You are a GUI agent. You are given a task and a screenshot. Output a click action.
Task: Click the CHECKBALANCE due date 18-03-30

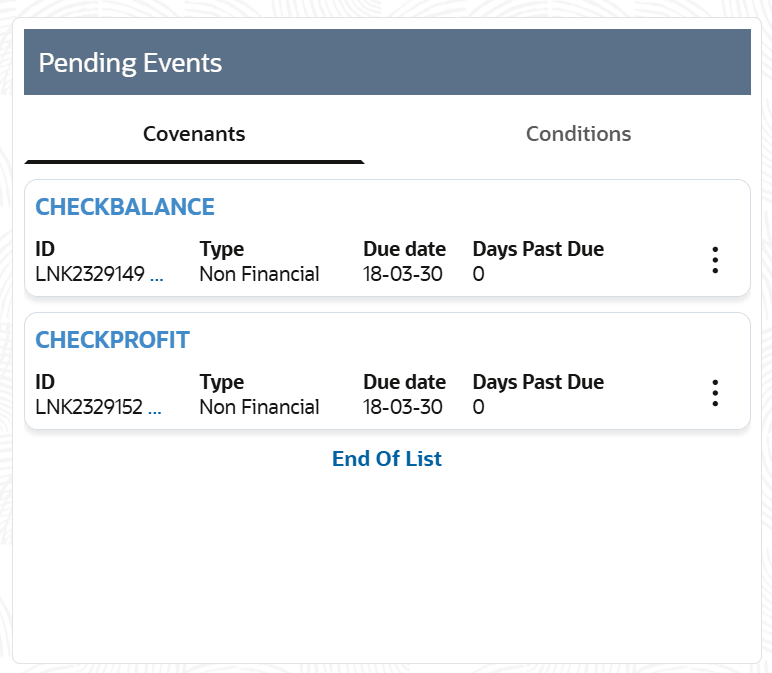click(x=403, y=274)
